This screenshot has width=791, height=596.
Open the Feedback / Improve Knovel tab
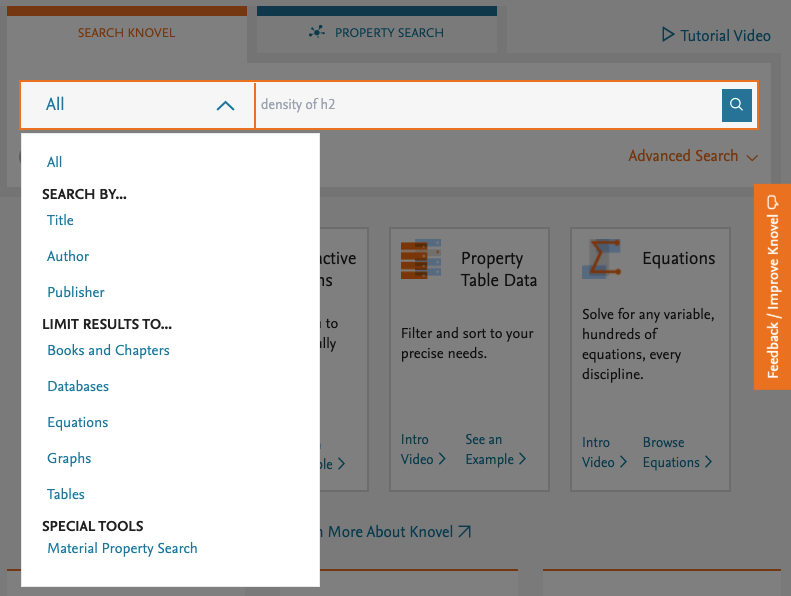point(771,287)
